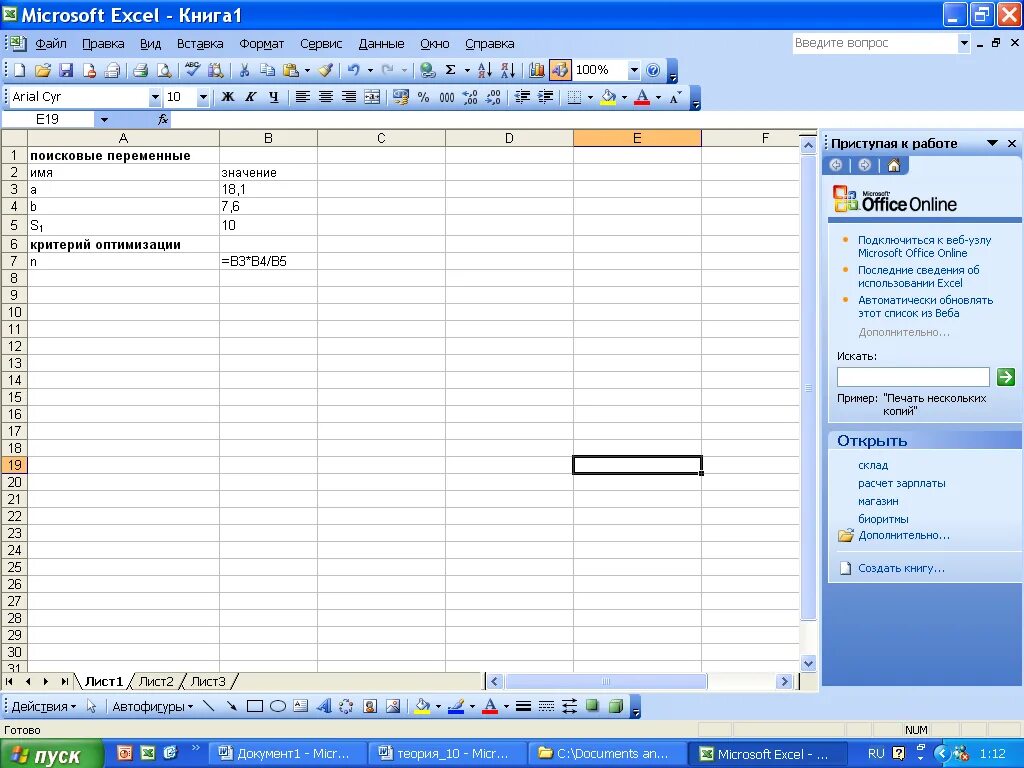This screenshot has height=768, width=1024.
Task: Print using the printer icon
Action: [x=140, y=70]
